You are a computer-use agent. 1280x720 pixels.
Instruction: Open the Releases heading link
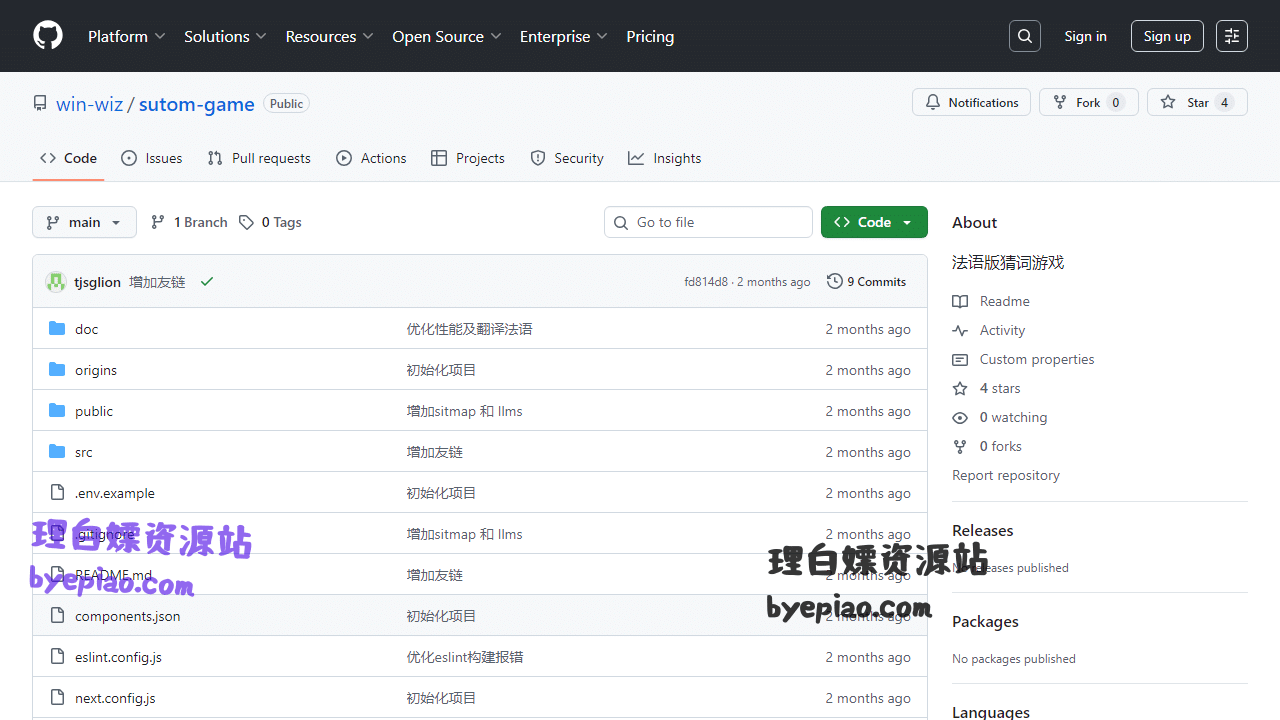click(982, 530)
